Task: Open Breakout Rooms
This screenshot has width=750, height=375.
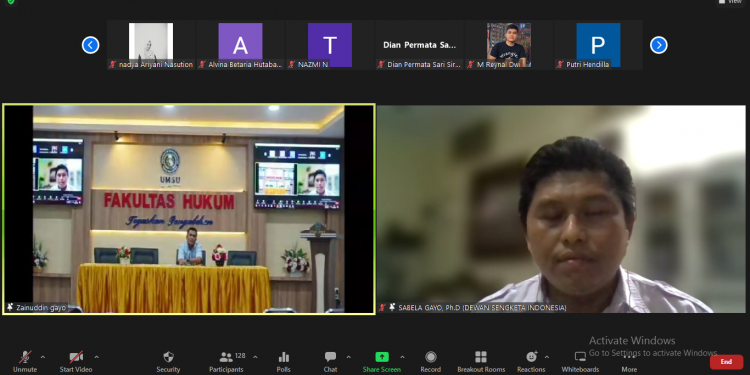Action: [481, 361]
